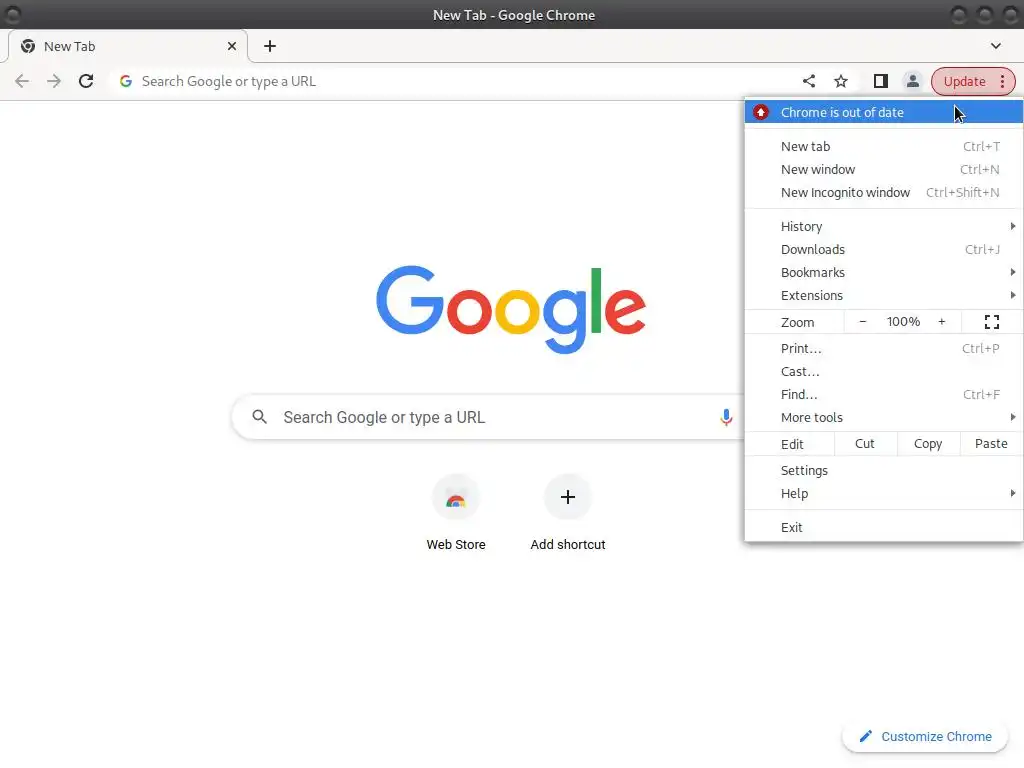Open Settings from the menu
1024x768 pixels.
(x=884, y=470)
